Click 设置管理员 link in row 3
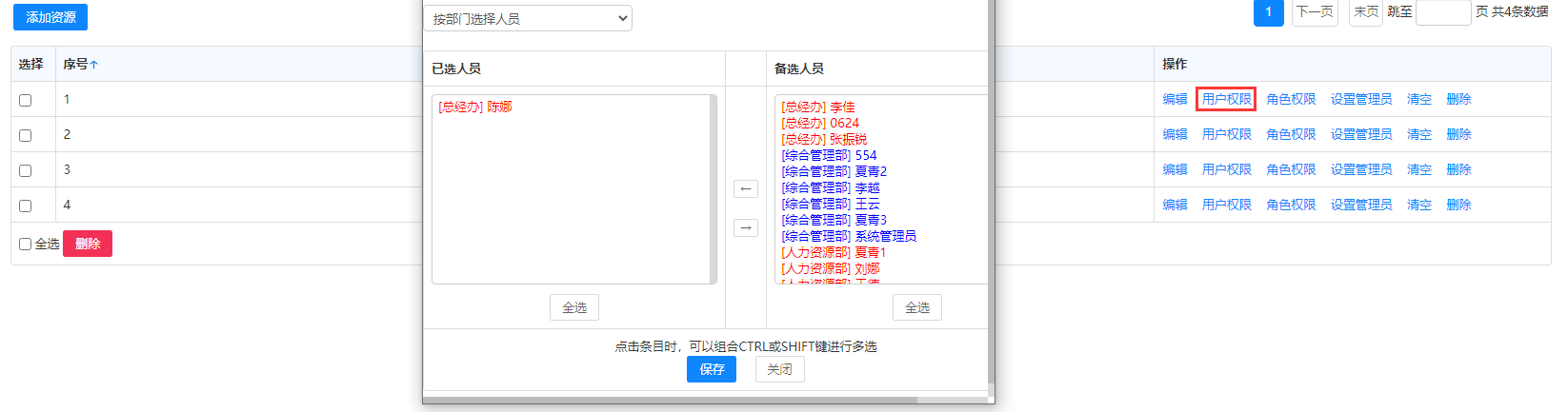 [x=1360, y=169]
